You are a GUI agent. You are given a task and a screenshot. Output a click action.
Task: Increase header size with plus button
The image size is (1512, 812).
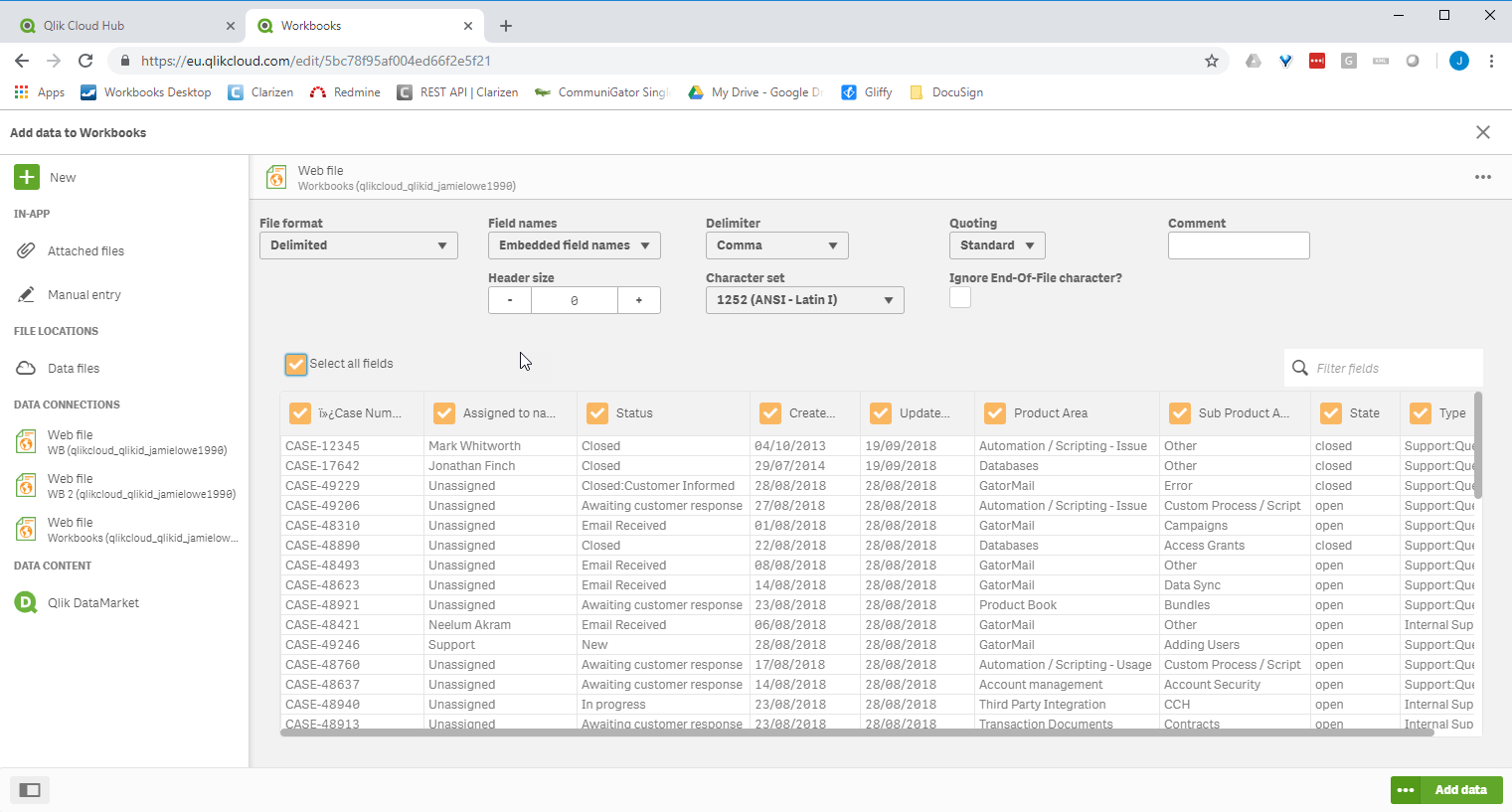(639, 300)
